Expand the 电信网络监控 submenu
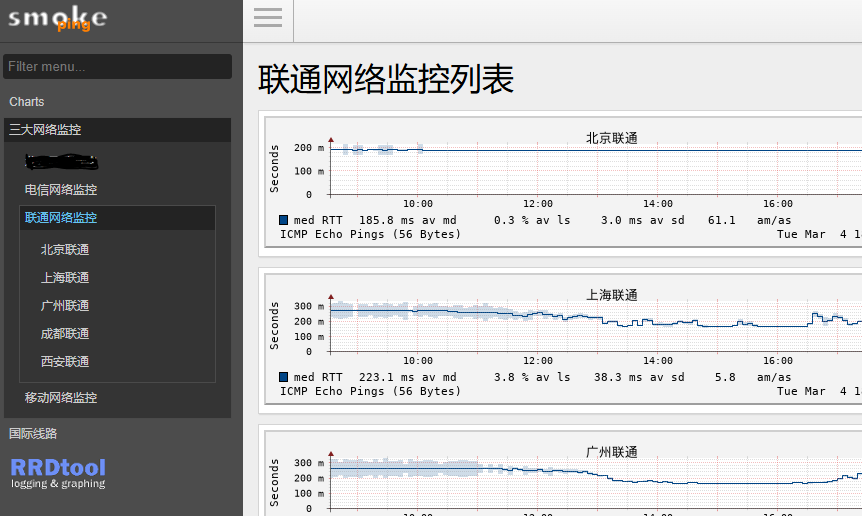Image resolution: width=862 pixels, height=516 pixels. click(x=61, y=190)
